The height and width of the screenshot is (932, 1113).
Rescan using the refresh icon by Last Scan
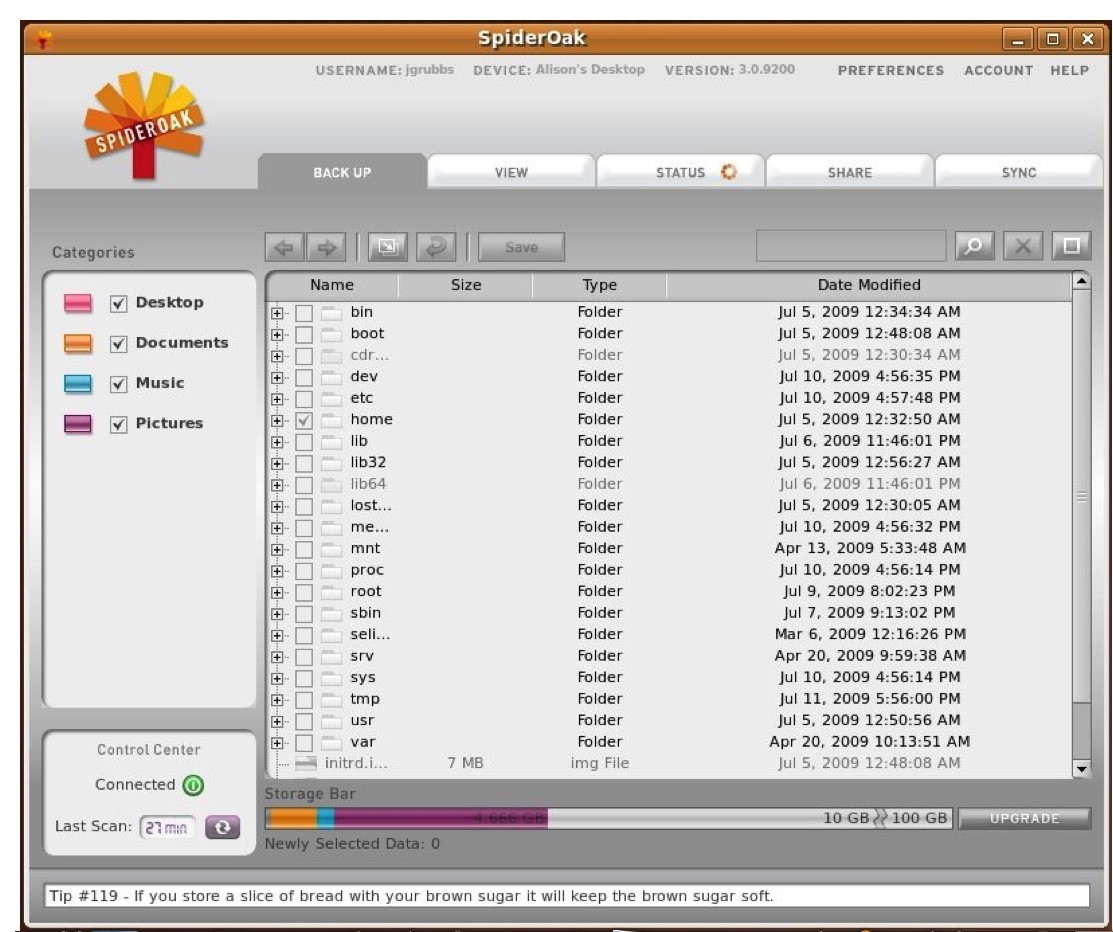coord(222,827)
